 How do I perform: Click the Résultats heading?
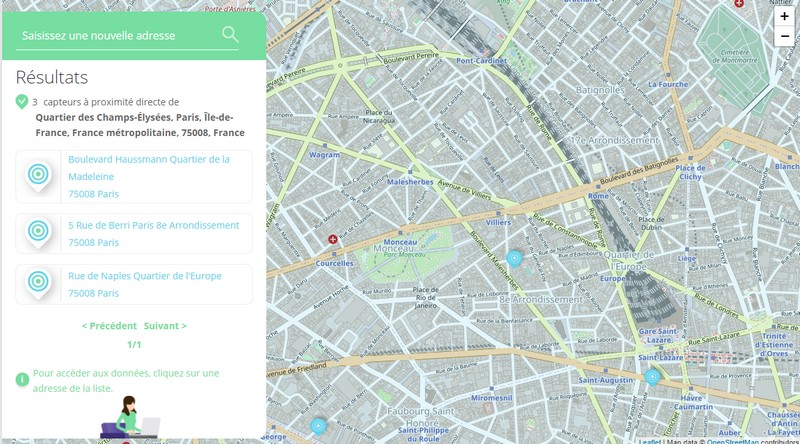52,77
